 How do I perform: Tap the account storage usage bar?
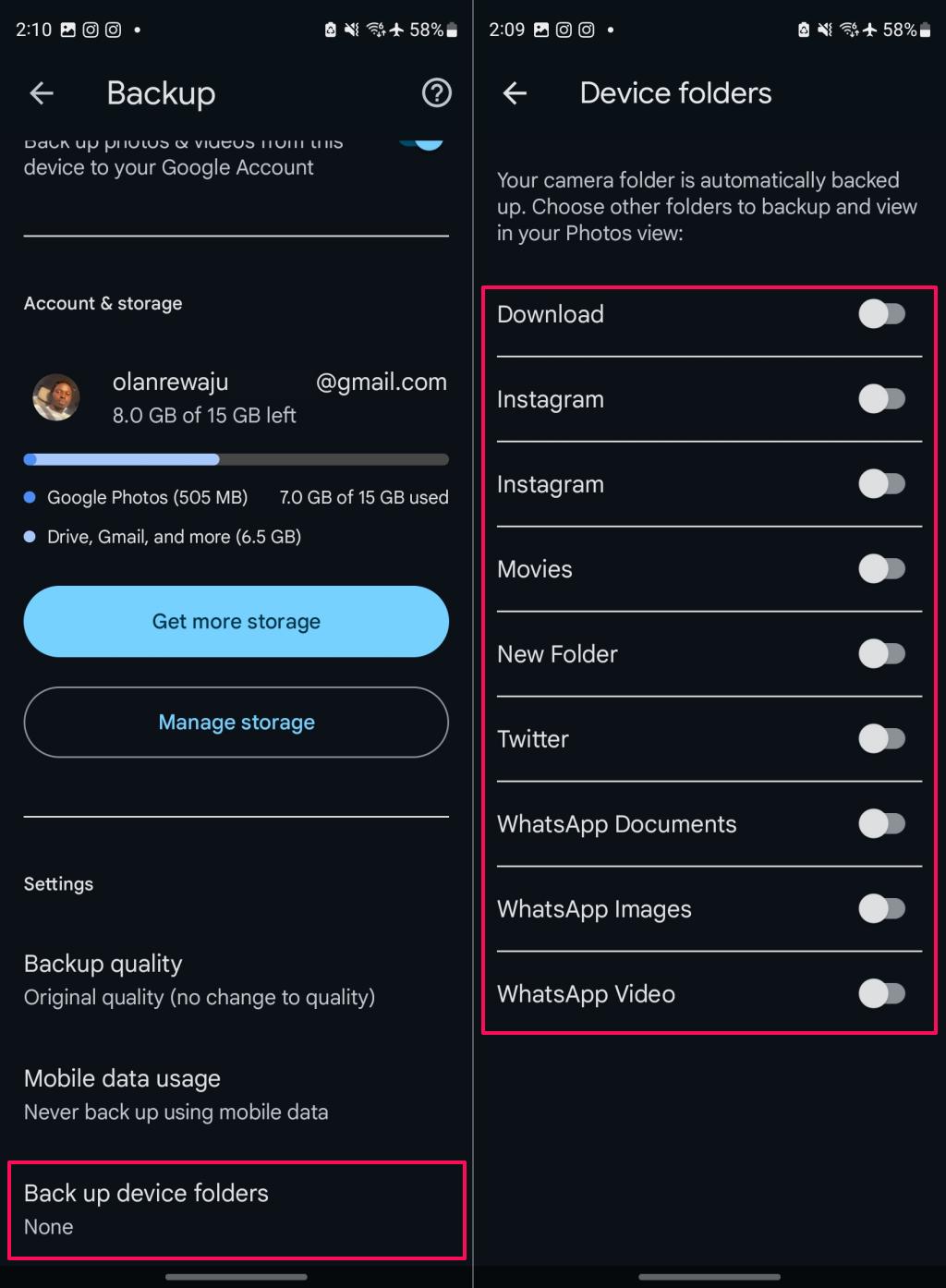(x=236, y=459)
